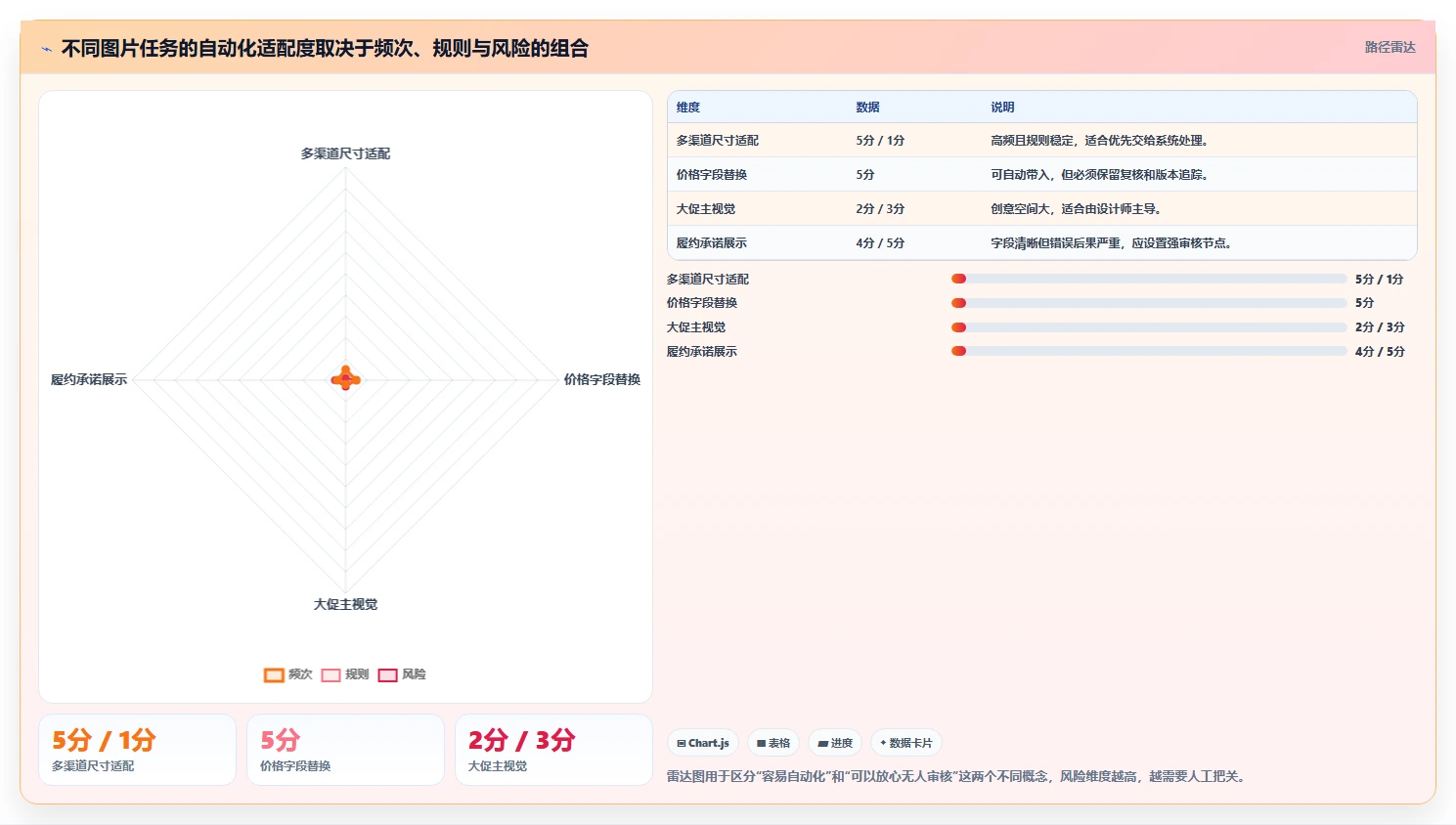Click the 2分 / 3分 table cell
Screen dimensions: 1456x825
880,209
